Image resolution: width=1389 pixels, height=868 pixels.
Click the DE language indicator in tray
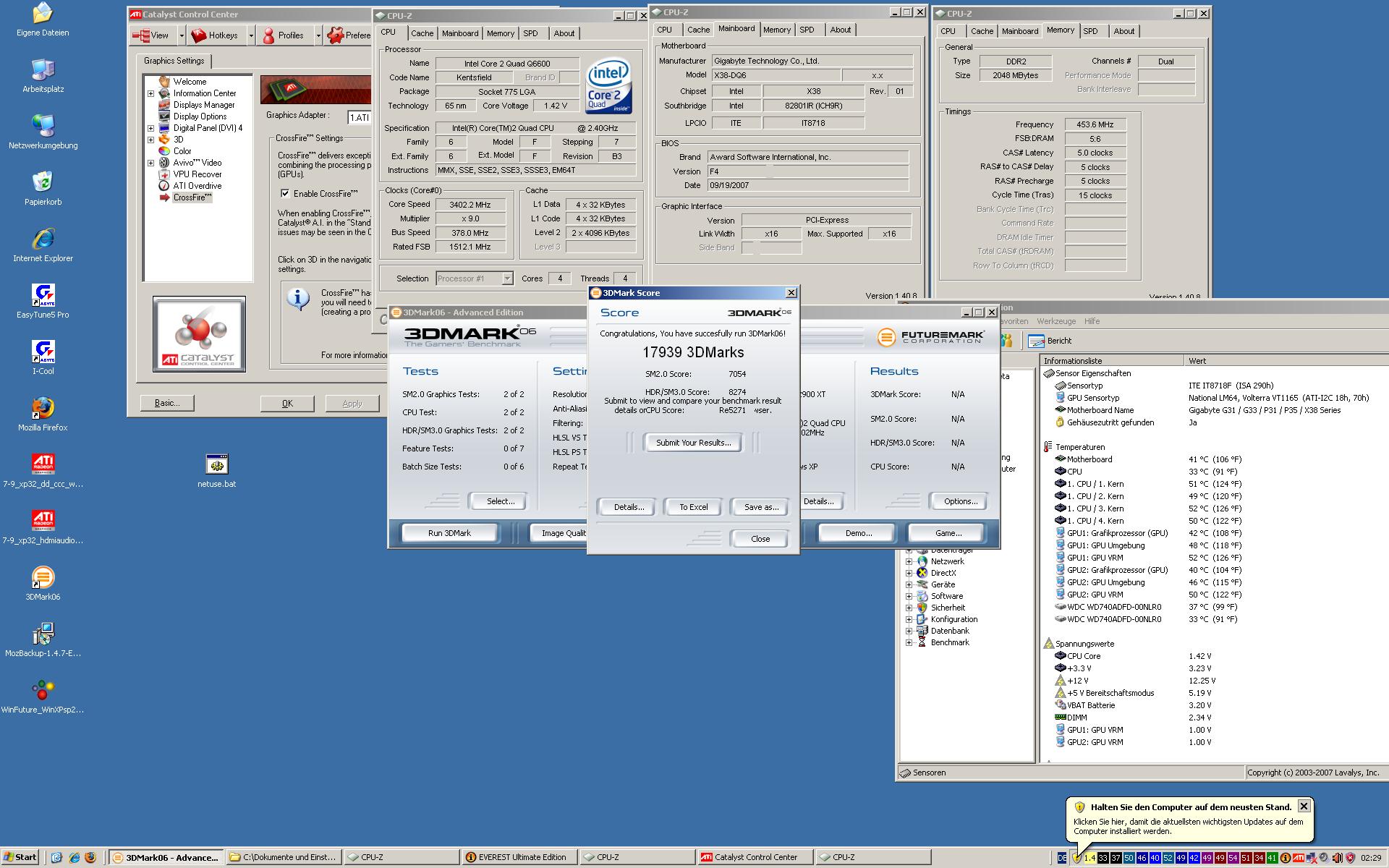1061,858
